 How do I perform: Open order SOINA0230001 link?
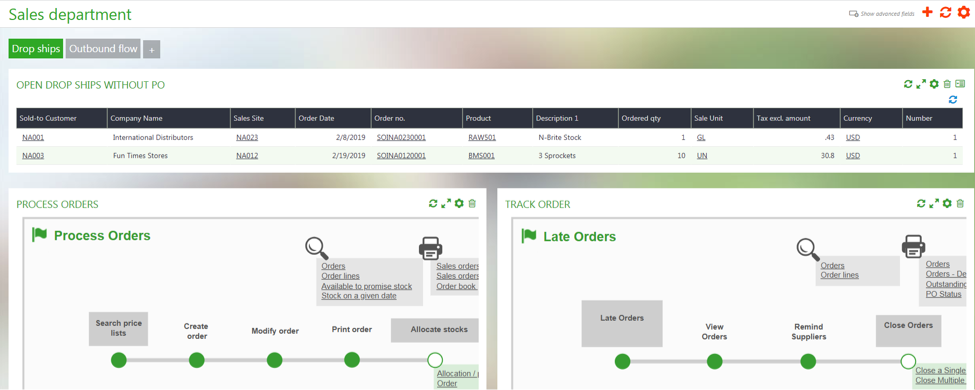click(x=401, y=137)
